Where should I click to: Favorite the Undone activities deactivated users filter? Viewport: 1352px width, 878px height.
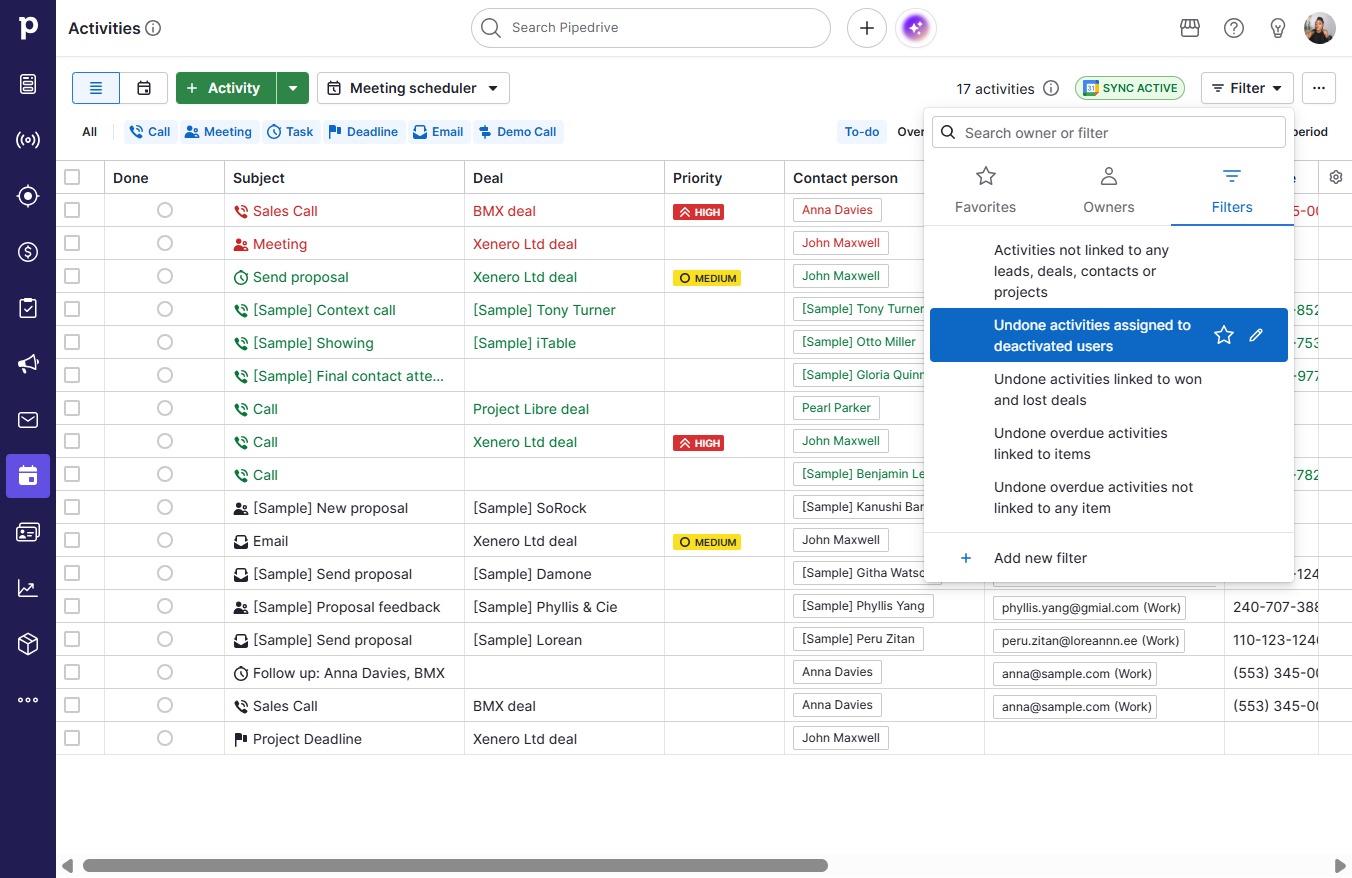1224,335
